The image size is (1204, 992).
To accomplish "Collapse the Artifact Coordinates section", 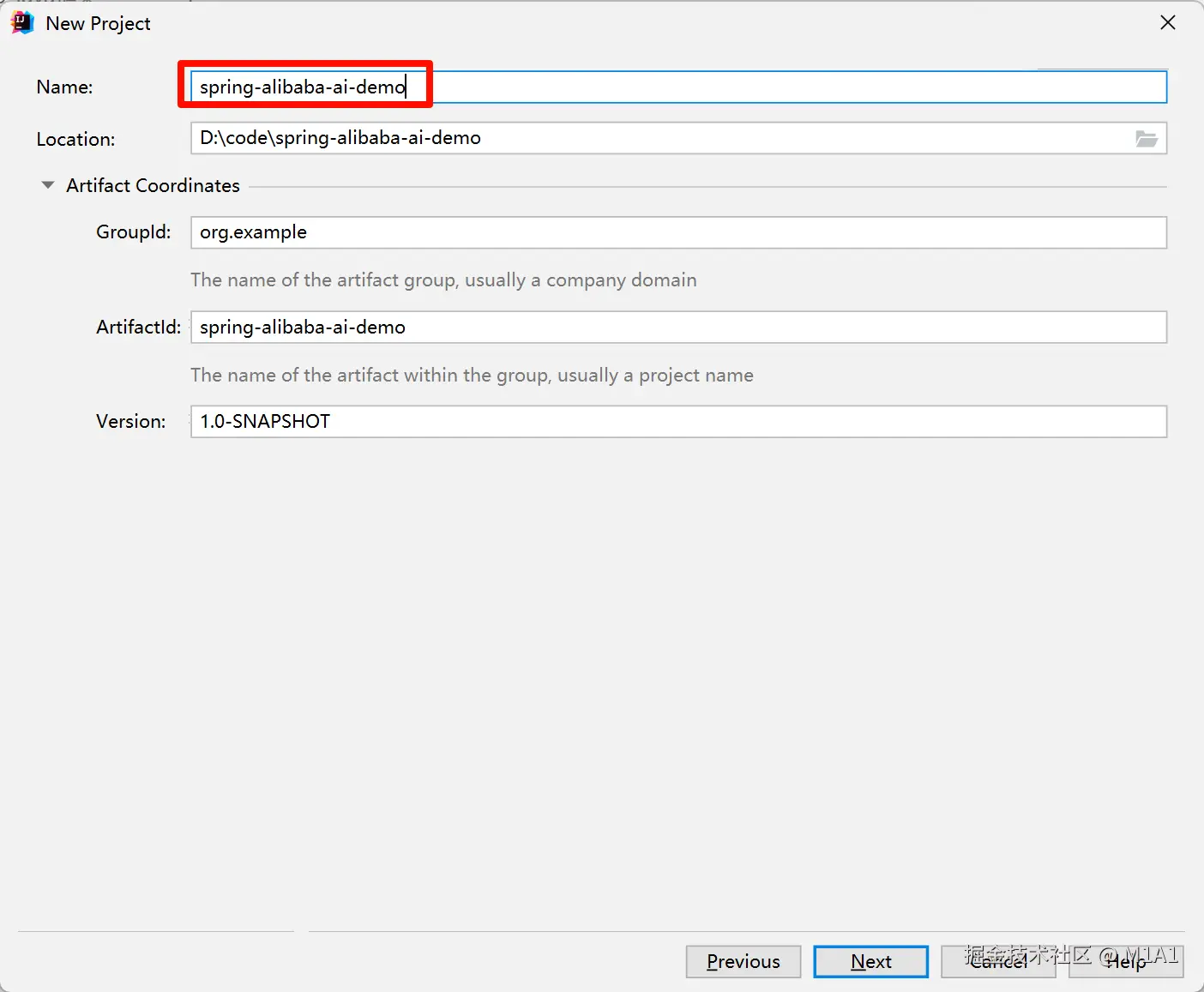I will 48,185.
